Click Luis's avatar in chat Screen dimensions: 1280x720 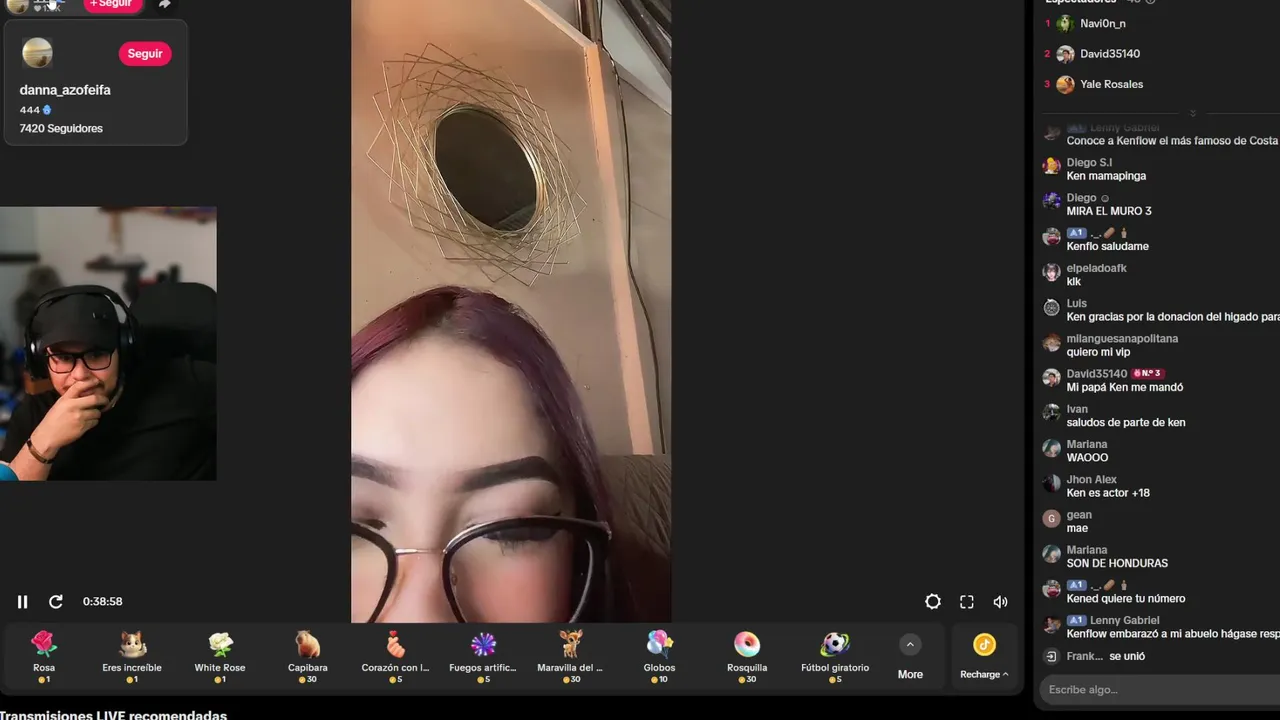1051,307
